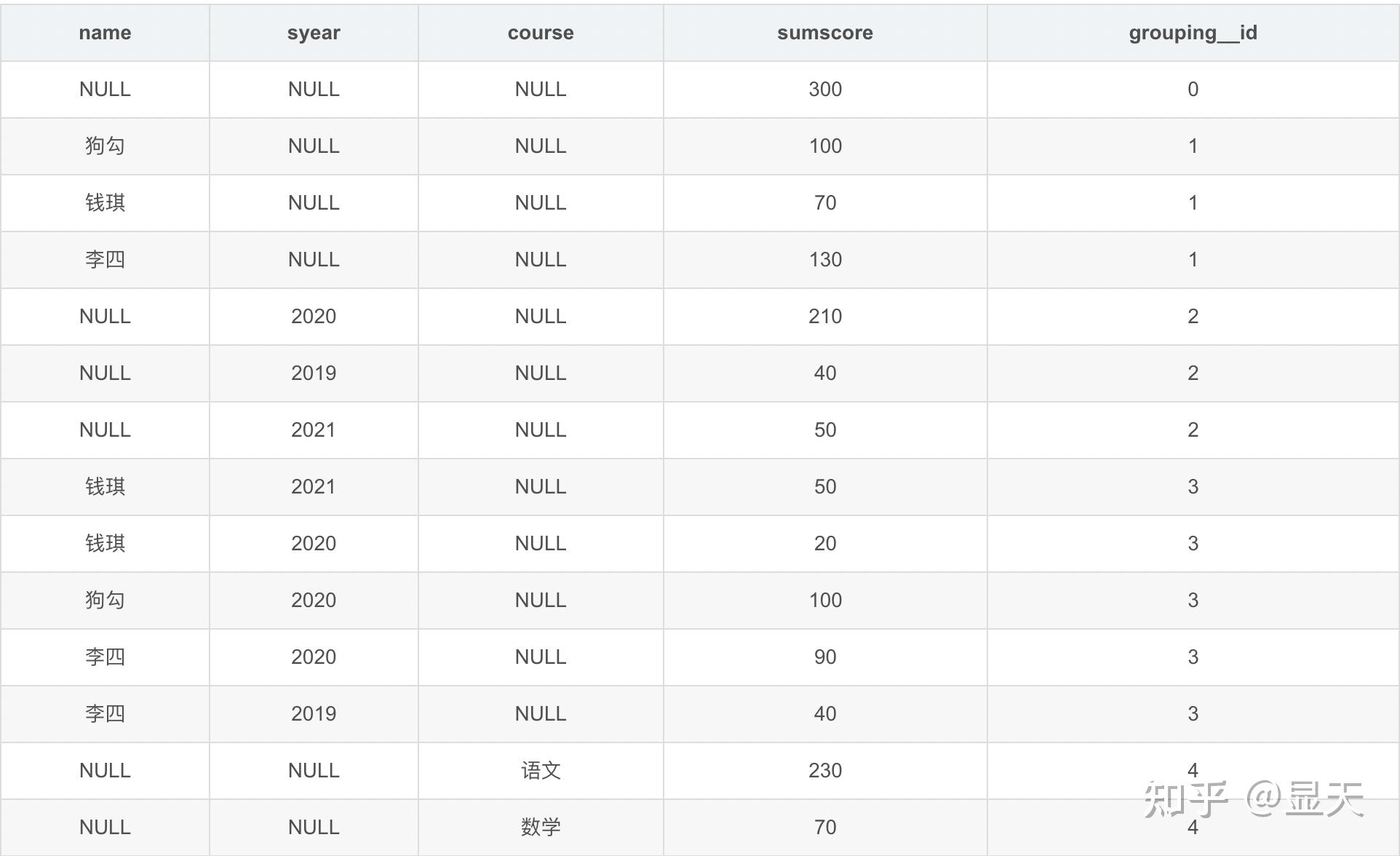Viewport: 1400px width, 856px height.
Task: Select the sumscore cell showing 210
Action: tap(824, 317)
